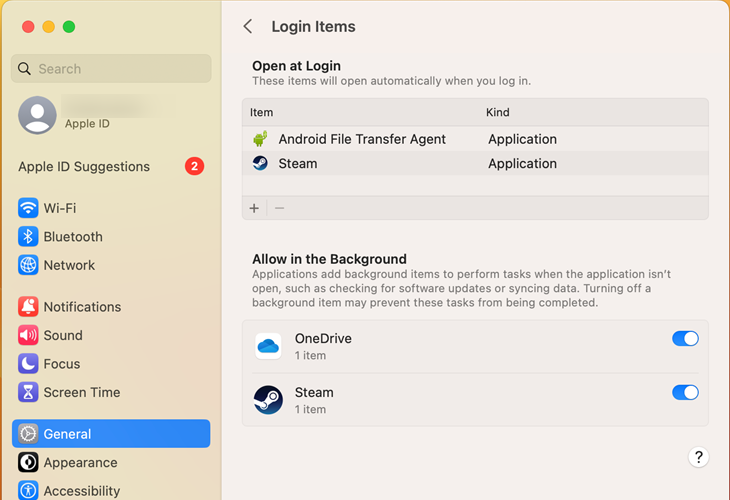This screenshot has height=500, width=730.
Task: Open Notifications bell icon
Action: click(x=28, y=307)
